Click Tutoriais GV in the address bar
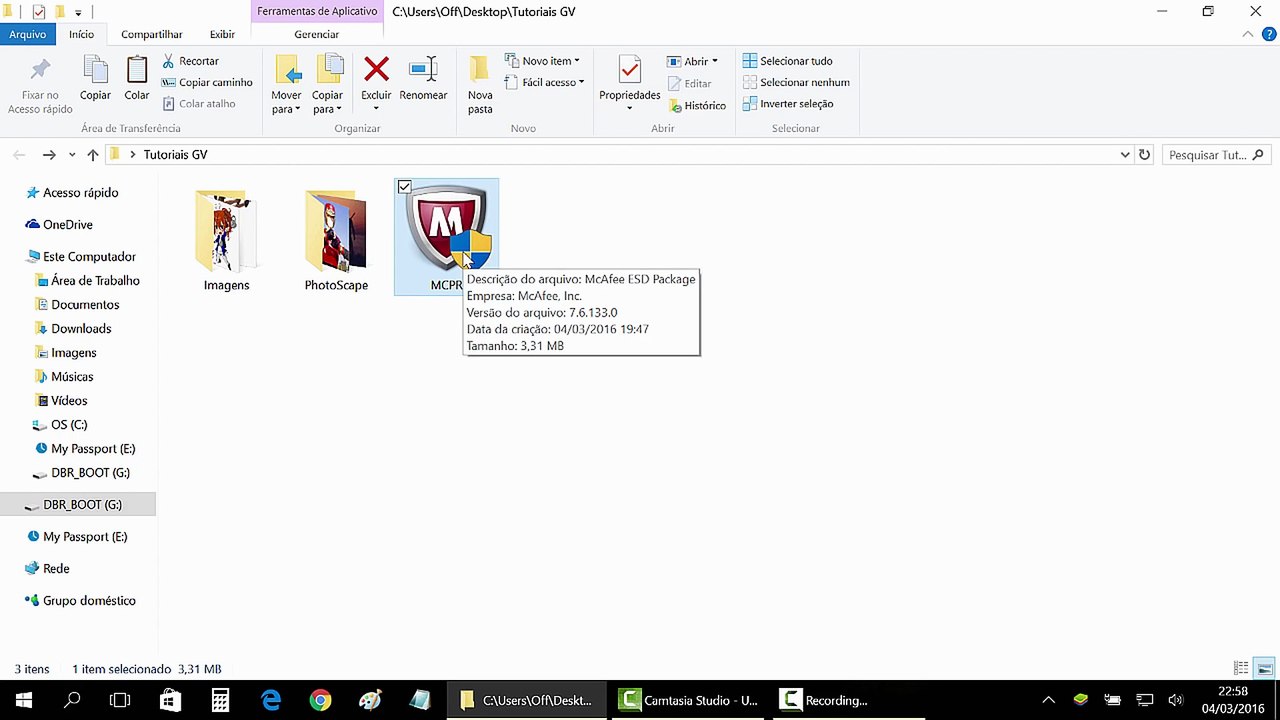Image resolution: width=1280 pixels, height=720 pixels. click(x=175, y=155)
